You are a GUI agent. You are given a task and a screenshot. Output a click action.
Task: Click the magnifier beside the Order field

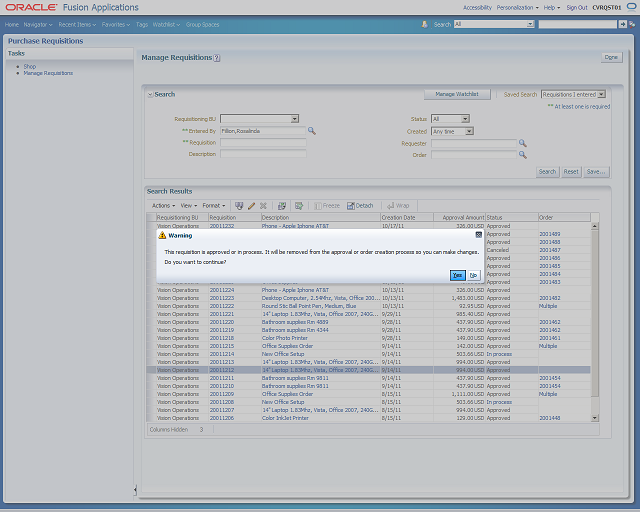click(x=522, y=155)
